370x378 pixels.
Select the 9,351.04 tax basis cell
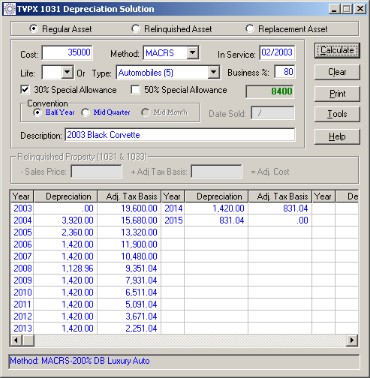click(x=129, y=269)
